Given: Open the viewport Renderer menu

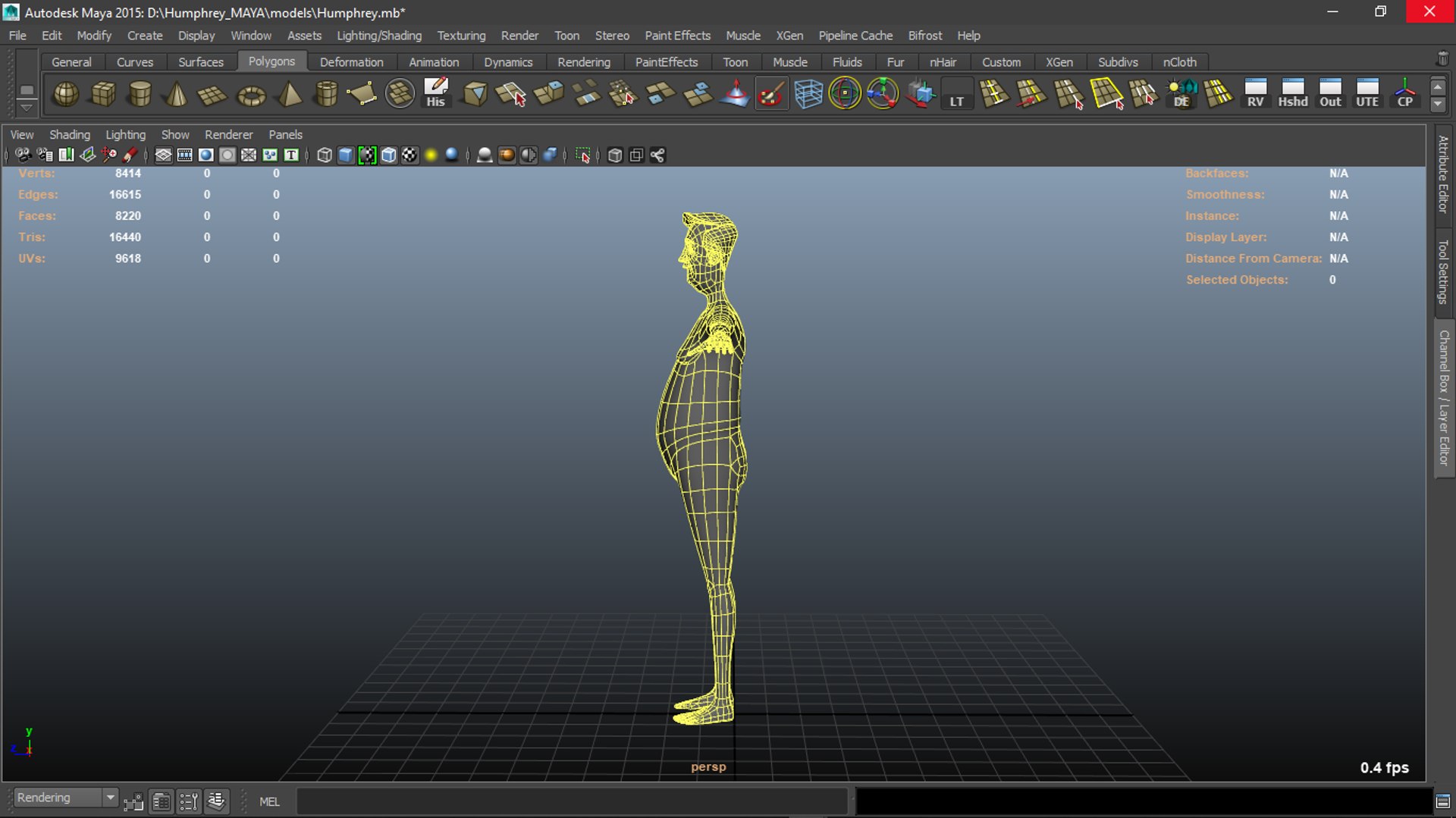Looking at the screenshot, I should pyautogui.click(x=228, y=134).
